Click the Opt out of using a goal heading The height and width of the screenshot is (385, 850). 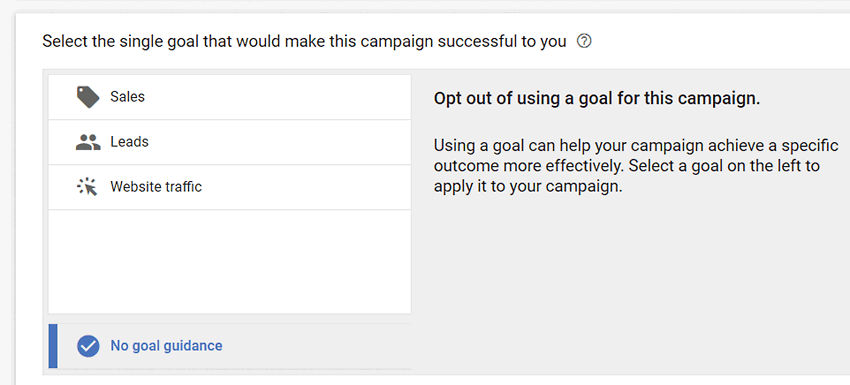coord(597,99)
